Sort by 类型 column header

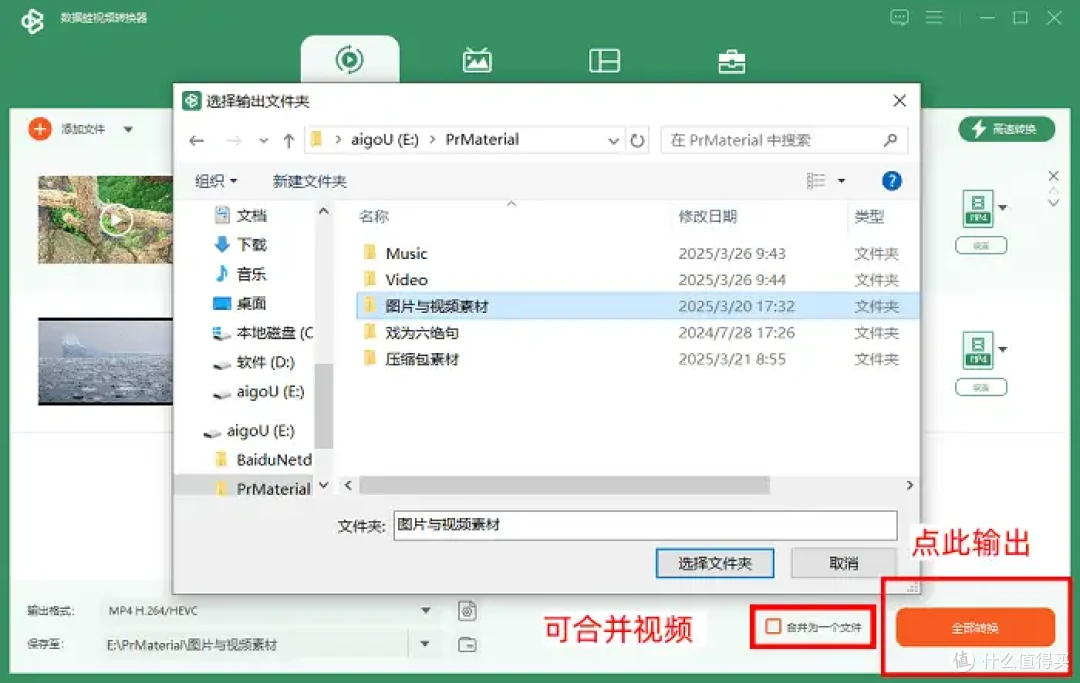(x=869, y=216)
